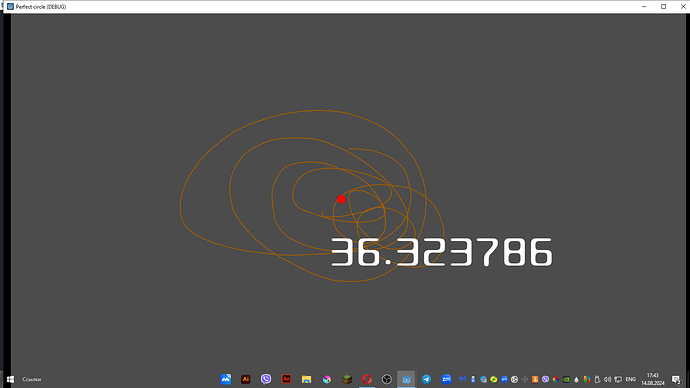Open the clock and date flyout
Image resolution: width=690 pixels, height=388 pixels.
pyautogui.click(x=653, y=379)
